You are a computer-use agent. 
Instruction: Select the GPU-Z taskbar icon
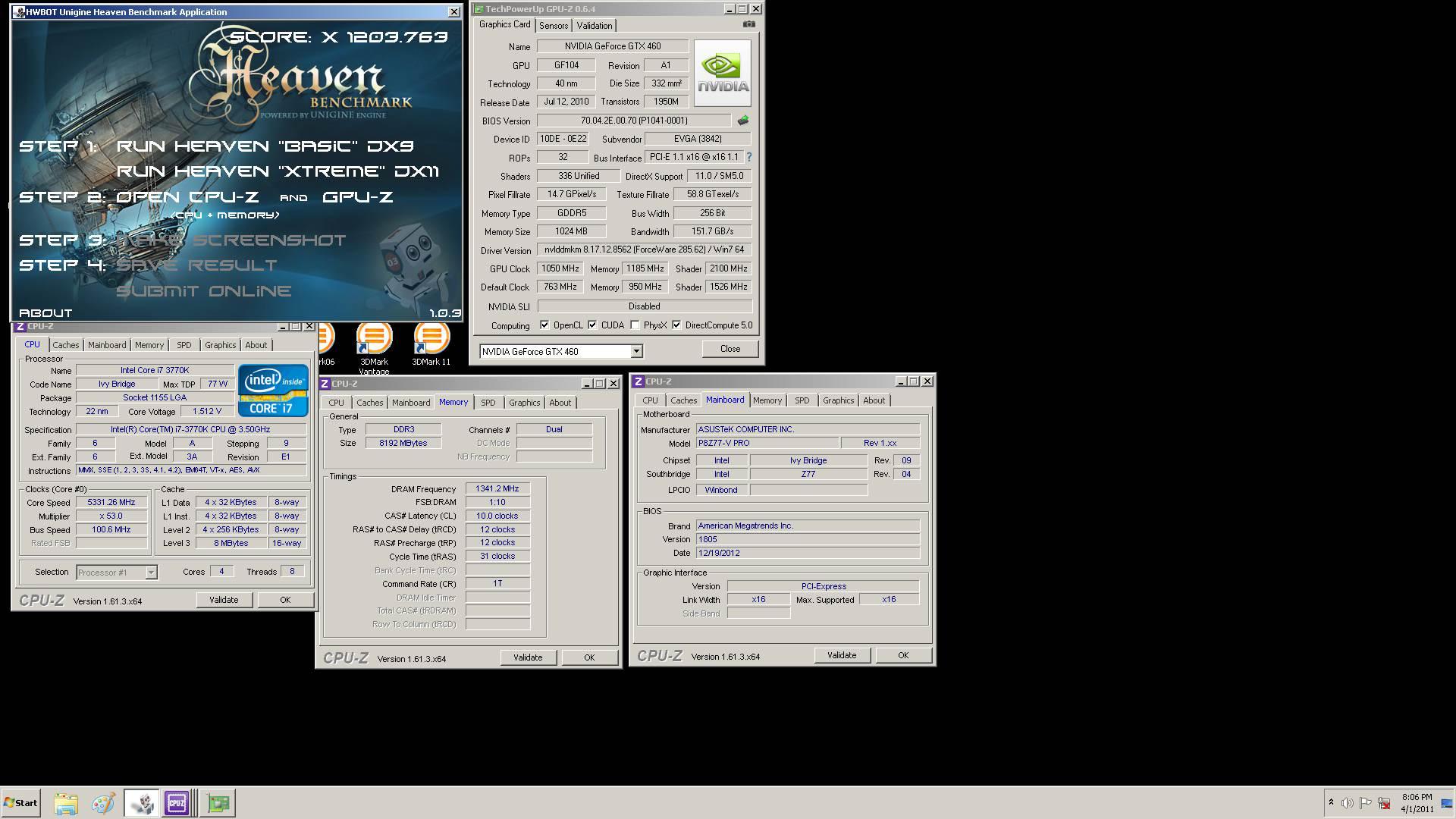[218, 803]
